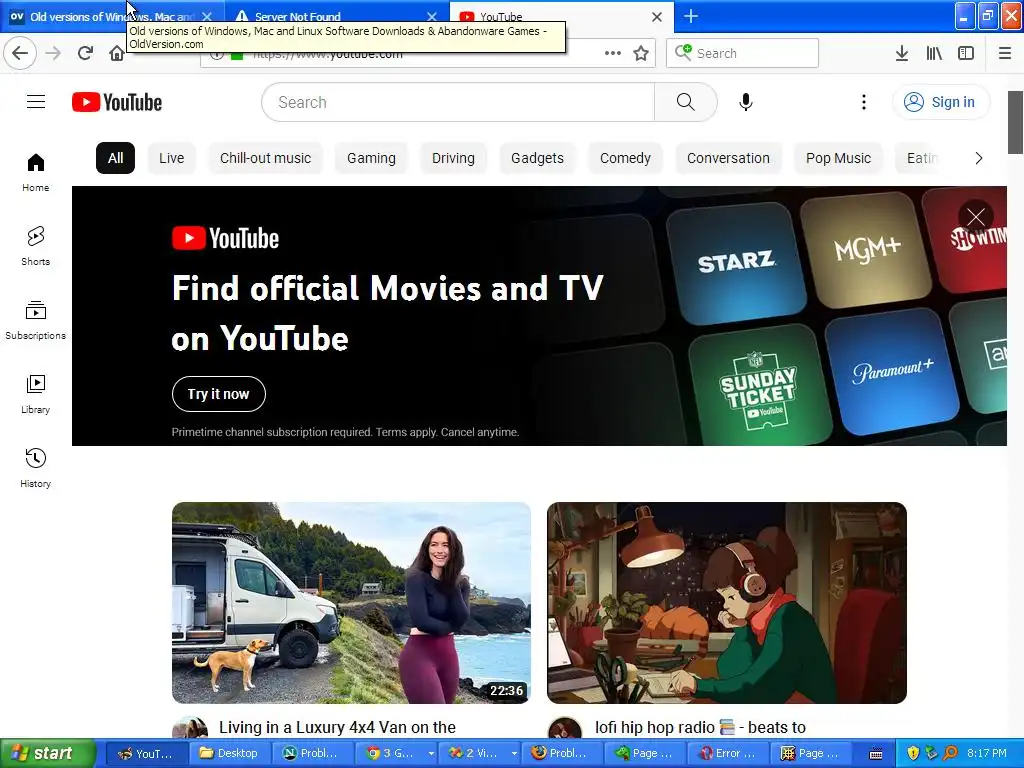Filter by the Gaming chip

pos(372,158)
